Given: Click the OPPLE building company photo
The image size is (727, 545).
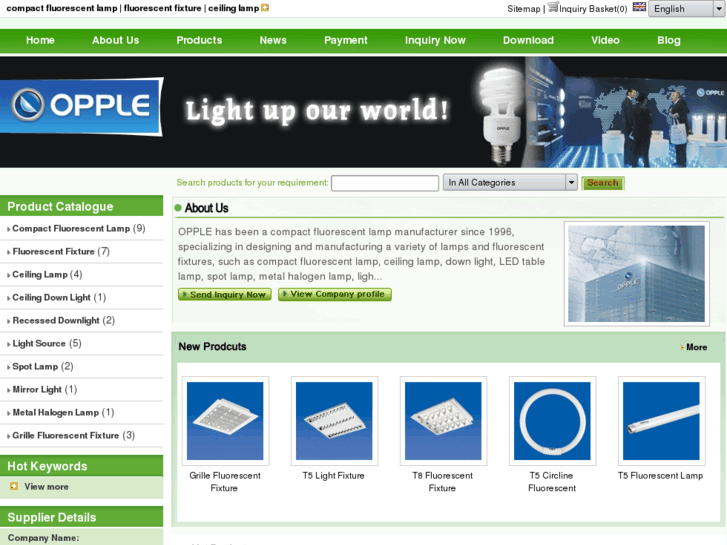Looking at the screenshot, I should pyautogui.click(x=637, y=274).
